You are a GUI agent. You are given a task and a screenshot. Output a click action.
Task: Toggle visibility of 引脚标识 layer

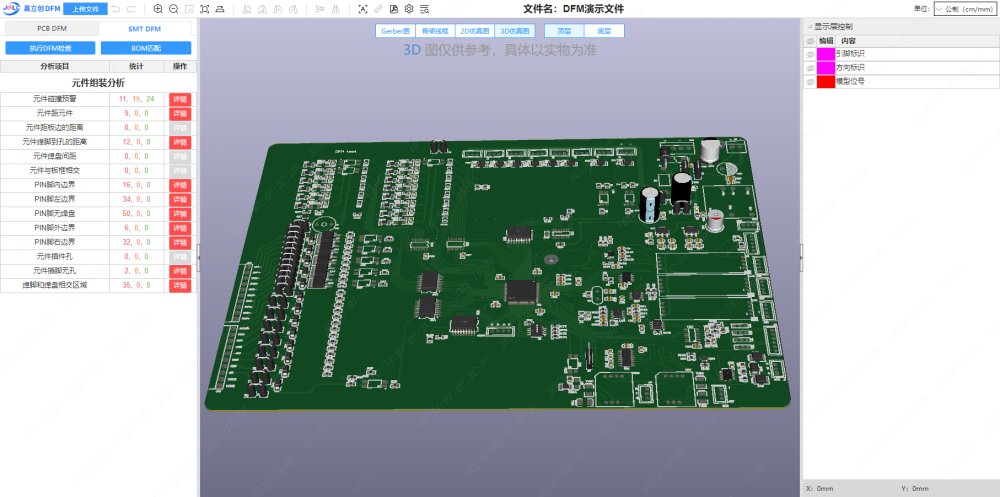point(810,54)
